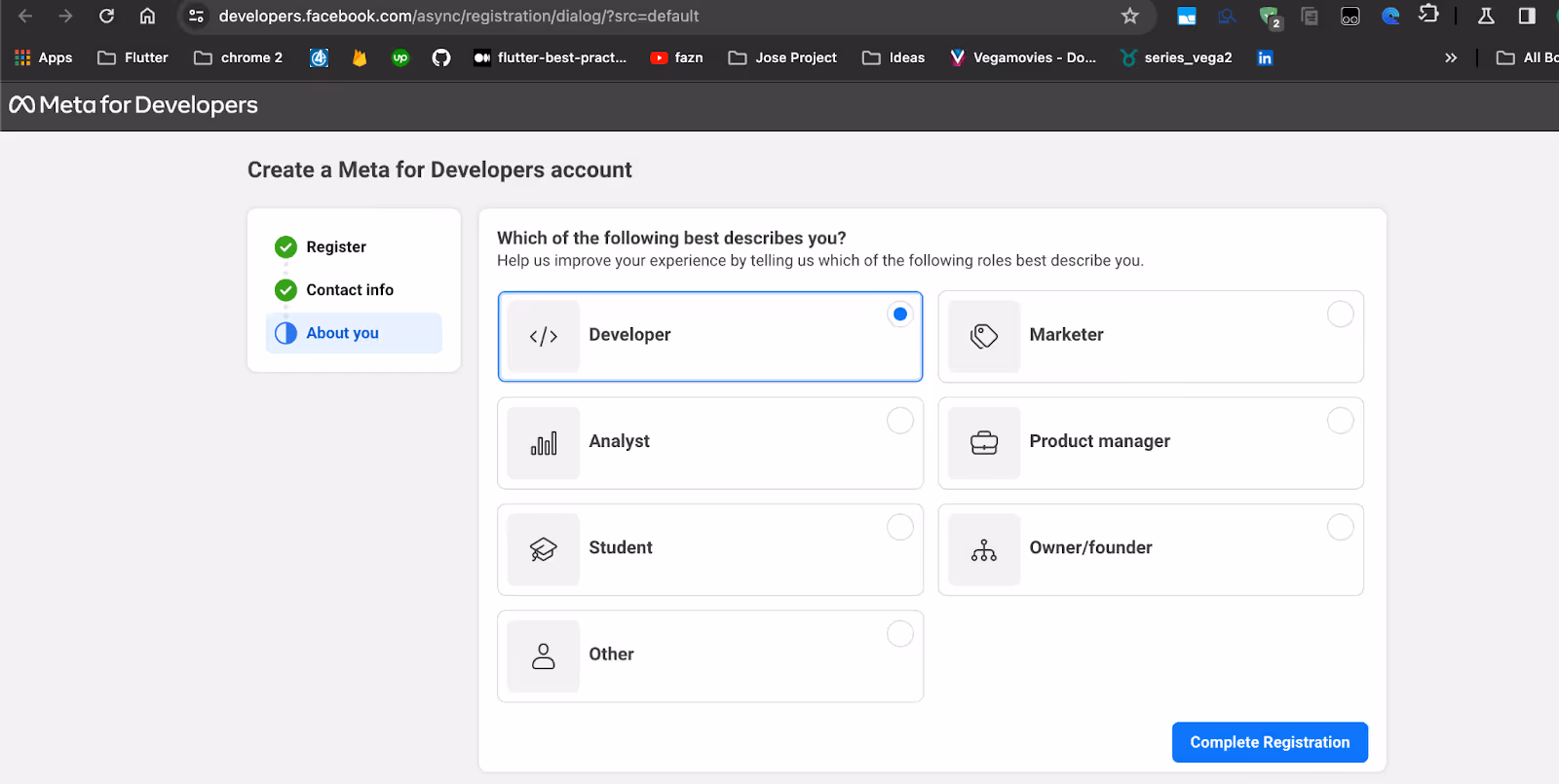1559x784 pixels.
Task: Click the Developer code brackets icon
Action: pos(544,337)
